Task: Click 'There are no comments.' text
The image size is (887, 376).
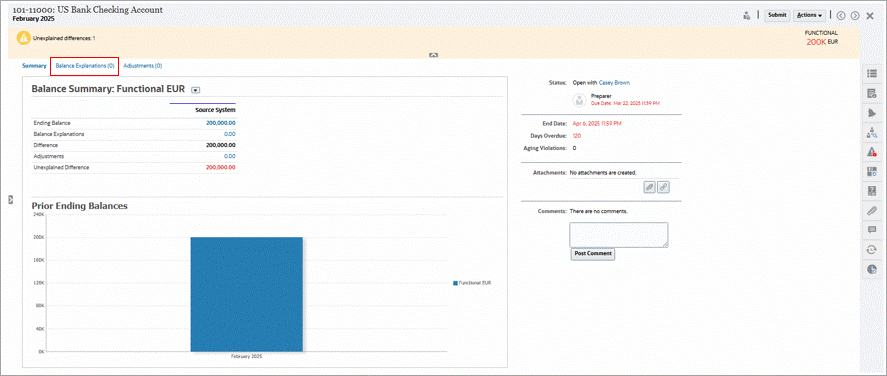Action: pyautogui.click(x=598, y=211)
